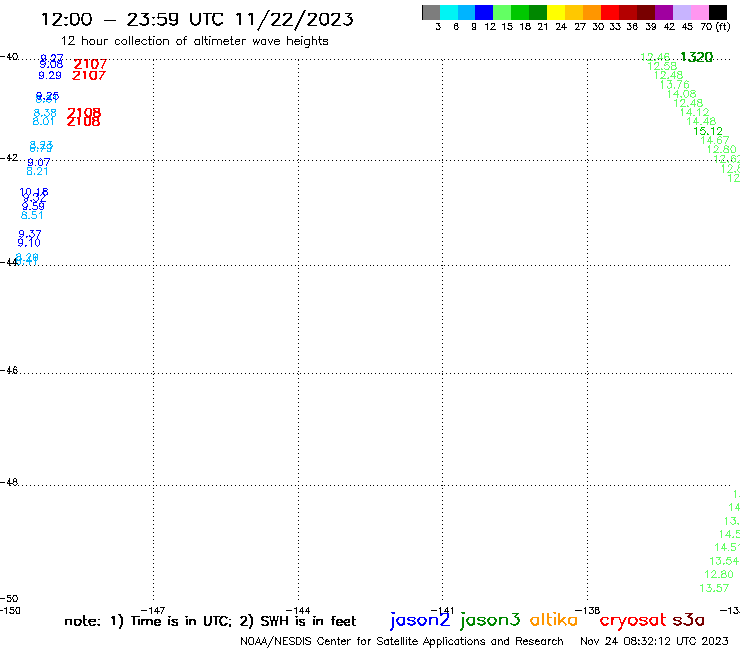The image size is (740, 650).
Task: Click the 13.57 wave height value
Action: coord(714,588)
